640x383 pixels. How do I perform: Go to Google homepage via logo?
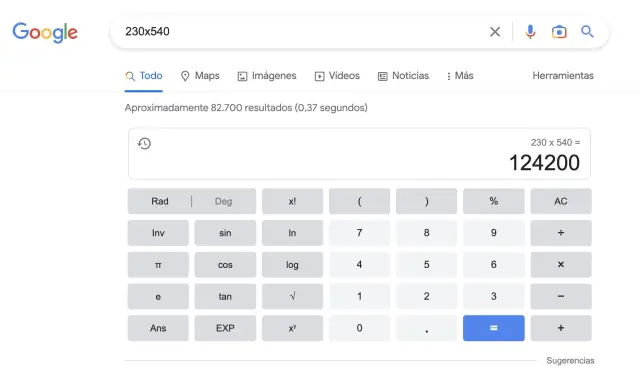click(x=45, y=32)
